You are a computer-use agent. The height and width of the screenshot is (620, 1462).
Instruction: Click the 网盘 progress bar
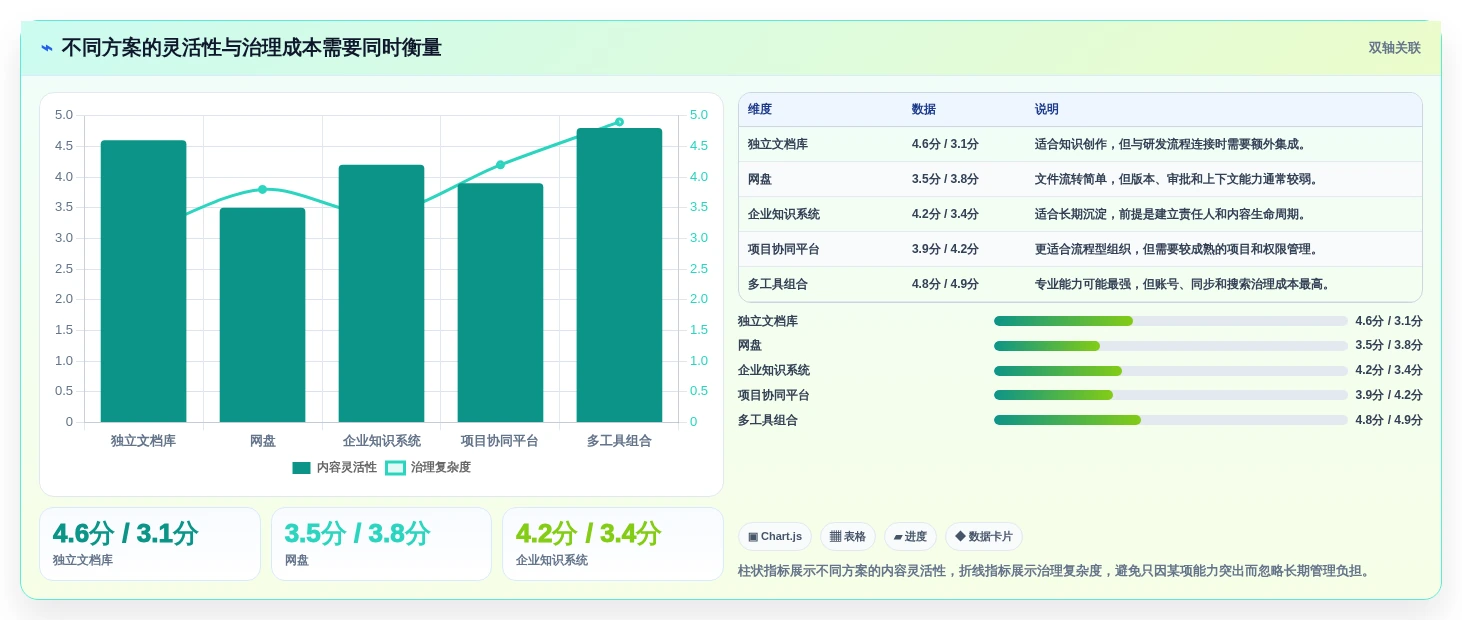[x=1171, y=346]
